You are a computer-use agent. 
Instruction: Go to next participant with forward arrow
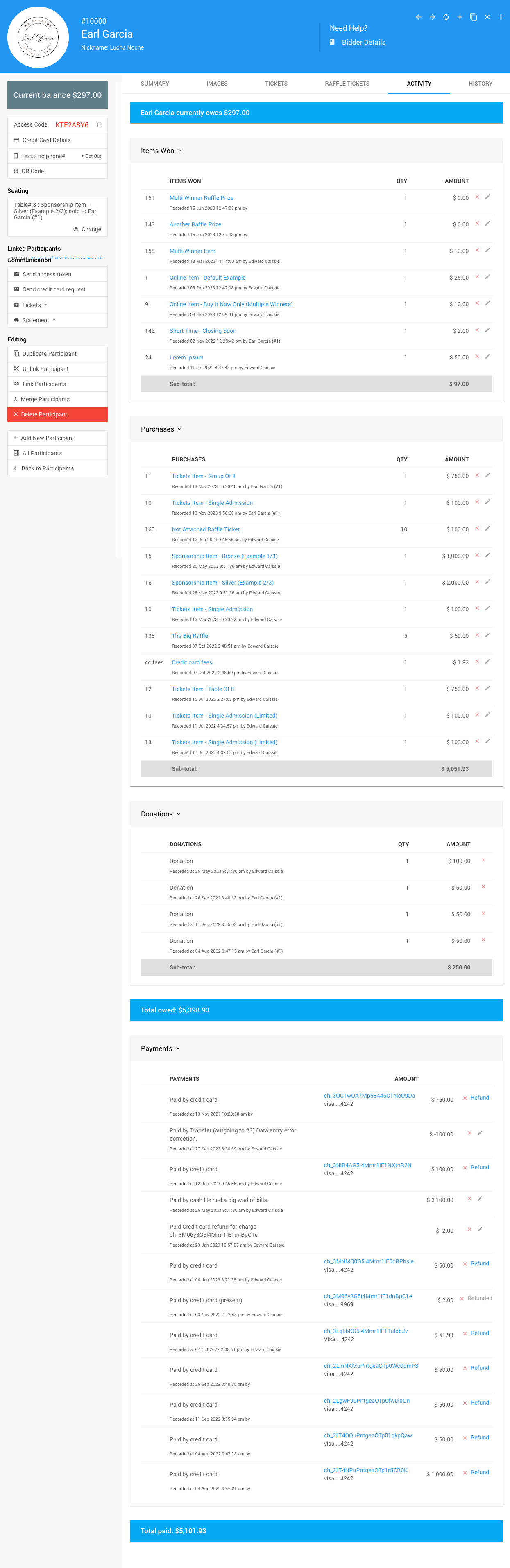432,17
